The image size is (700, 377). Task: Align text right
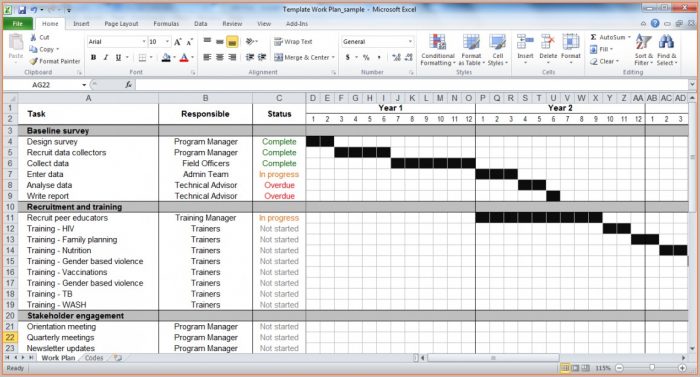coord(232,57)
